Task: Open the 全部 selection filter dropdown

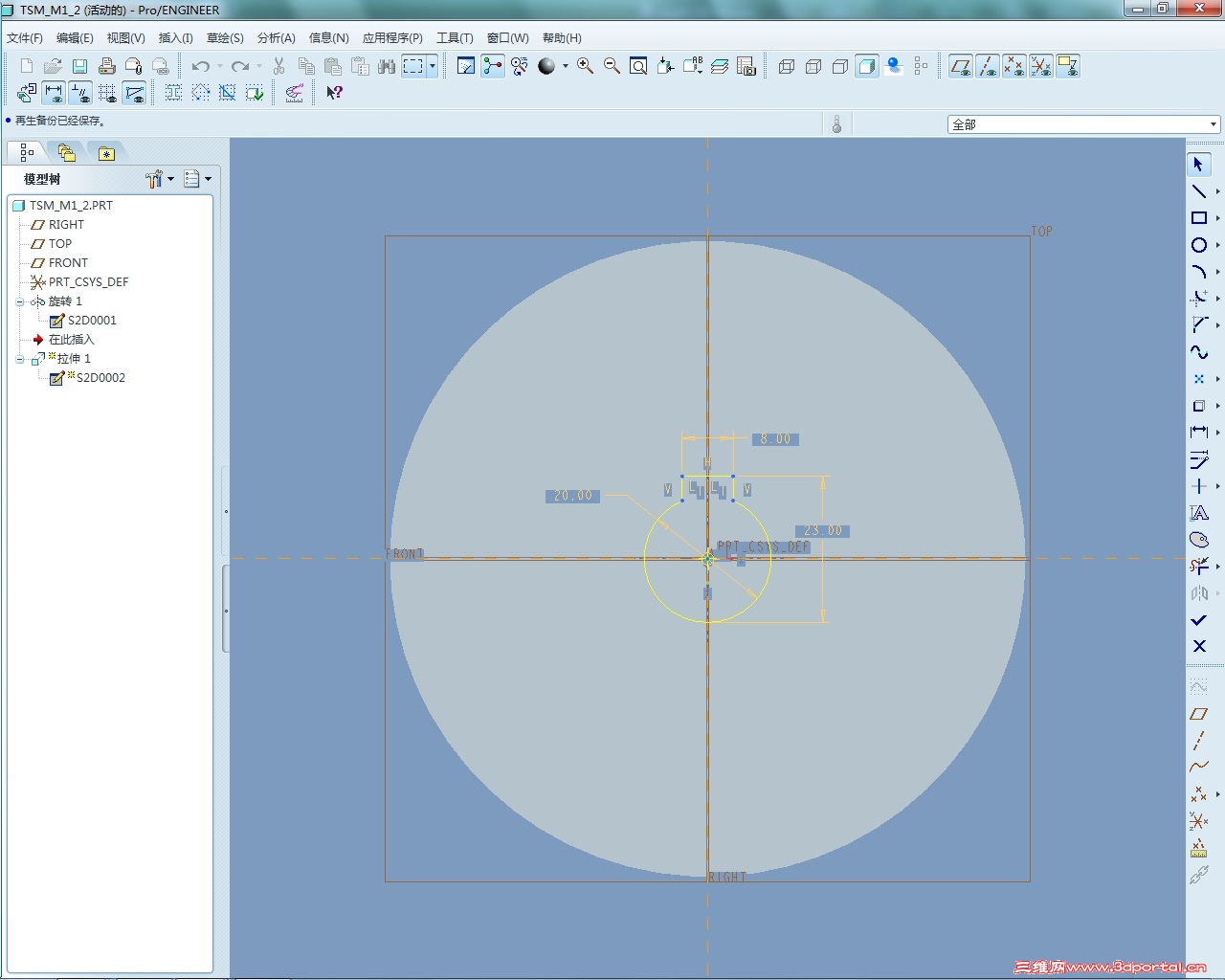Action: click(x=1213, y=124)
